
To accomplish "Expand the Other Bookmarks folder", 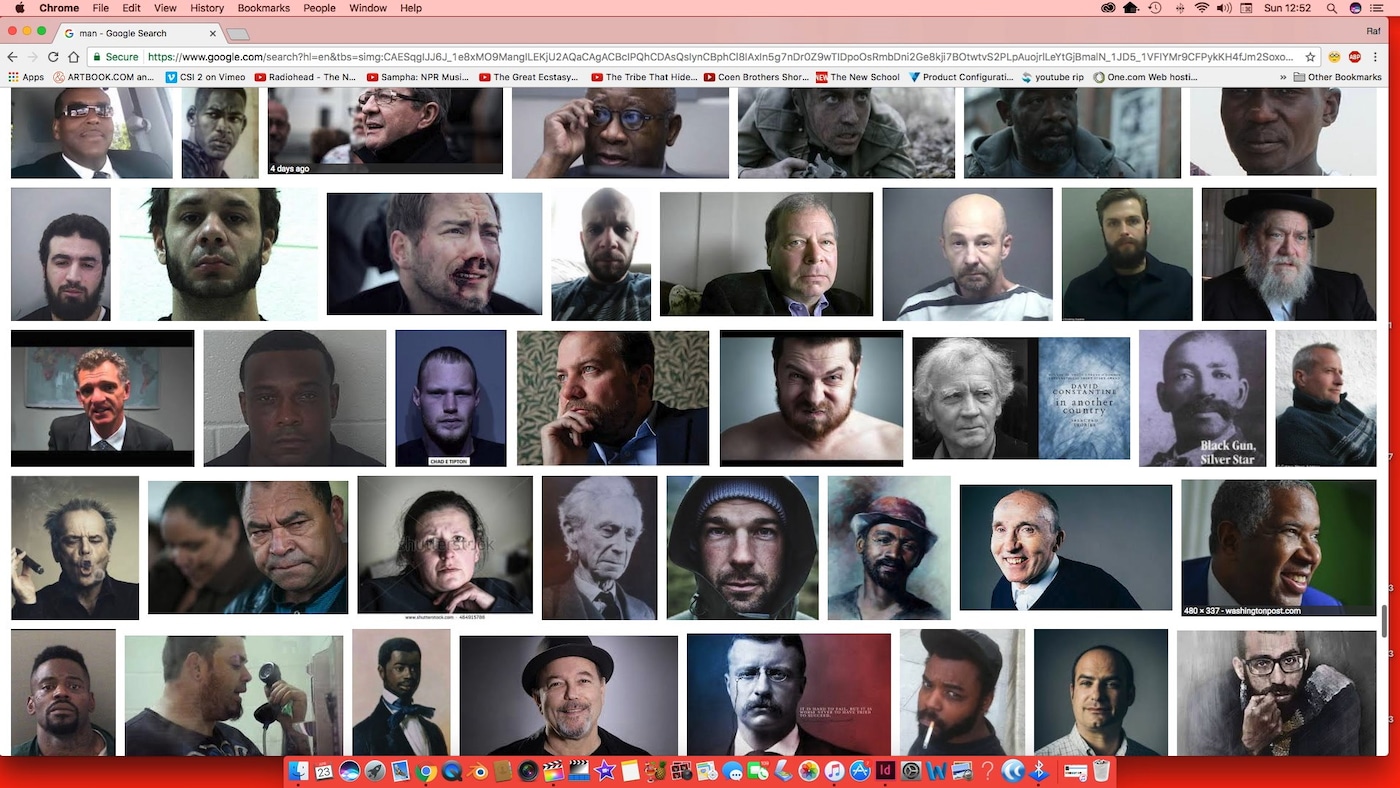I will coord(1336,77).
